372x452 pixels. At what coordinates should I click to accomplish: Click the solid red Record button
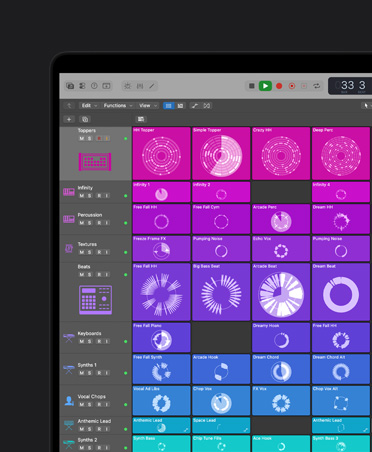279,86
